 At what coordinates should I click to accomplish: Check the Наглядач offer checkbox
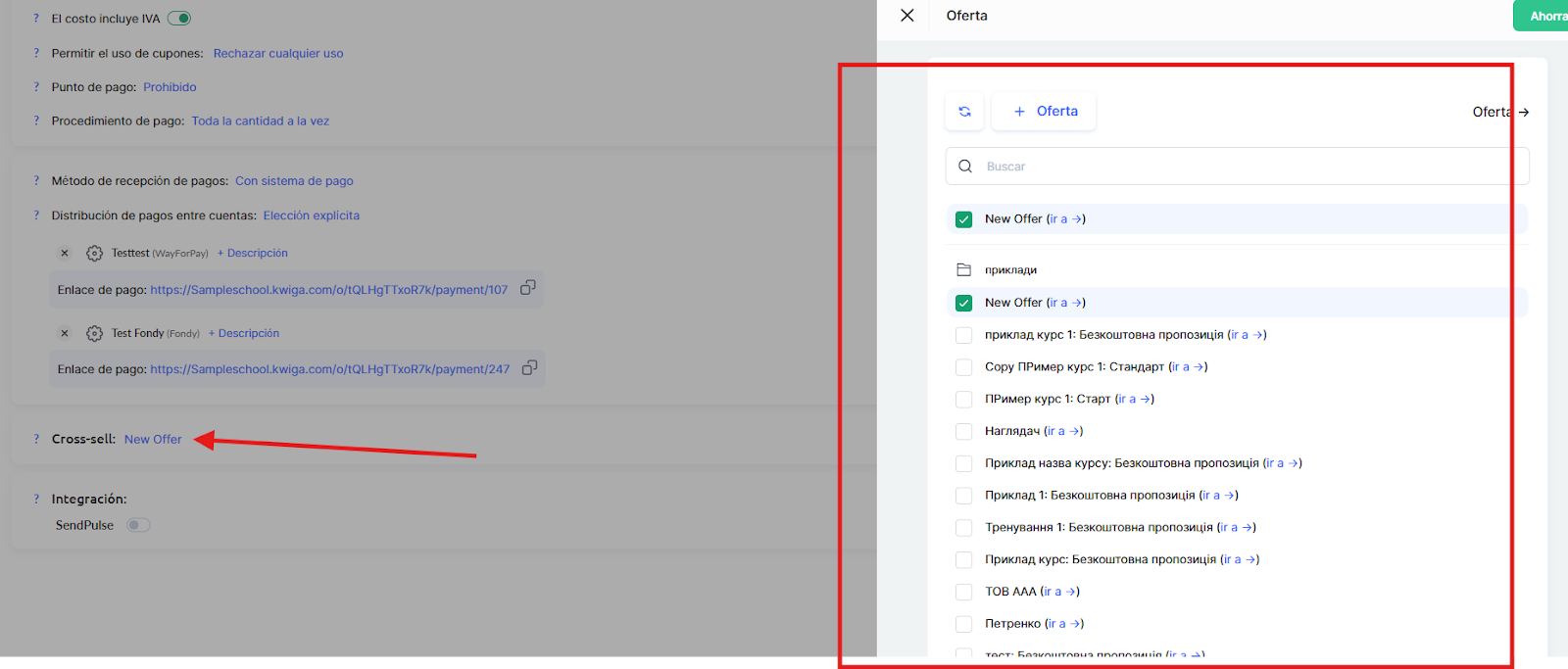click(964, 432)
